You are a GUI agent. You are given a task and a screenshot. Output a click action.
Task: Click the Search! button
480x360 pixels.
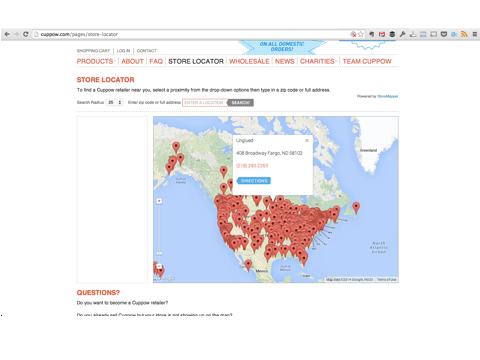[x=240, y=102]
